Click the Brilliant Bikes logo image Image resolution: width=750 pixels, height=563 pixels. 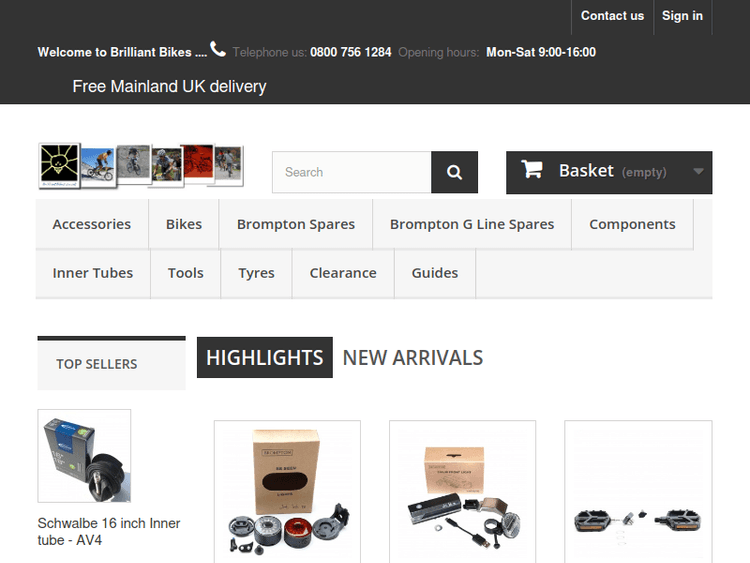point(141,166)
